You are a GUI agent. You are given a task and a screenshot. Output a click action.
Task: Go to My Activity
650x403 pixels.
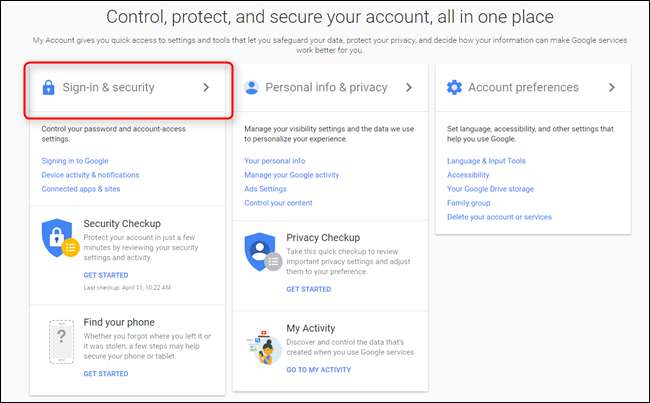(318, 370)
